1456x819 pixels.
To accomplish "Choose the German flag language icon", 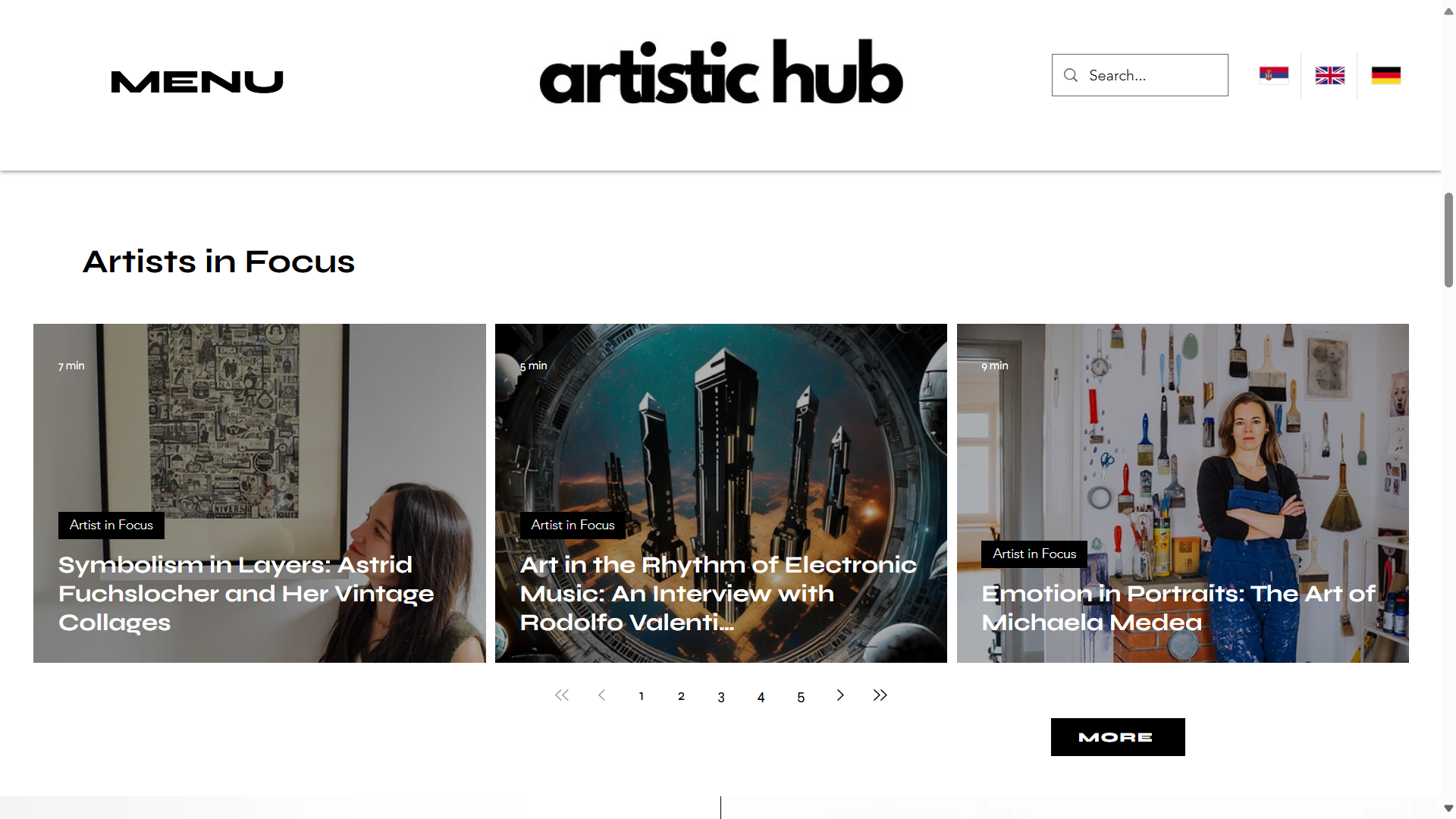I will (x=1385, y=75).
